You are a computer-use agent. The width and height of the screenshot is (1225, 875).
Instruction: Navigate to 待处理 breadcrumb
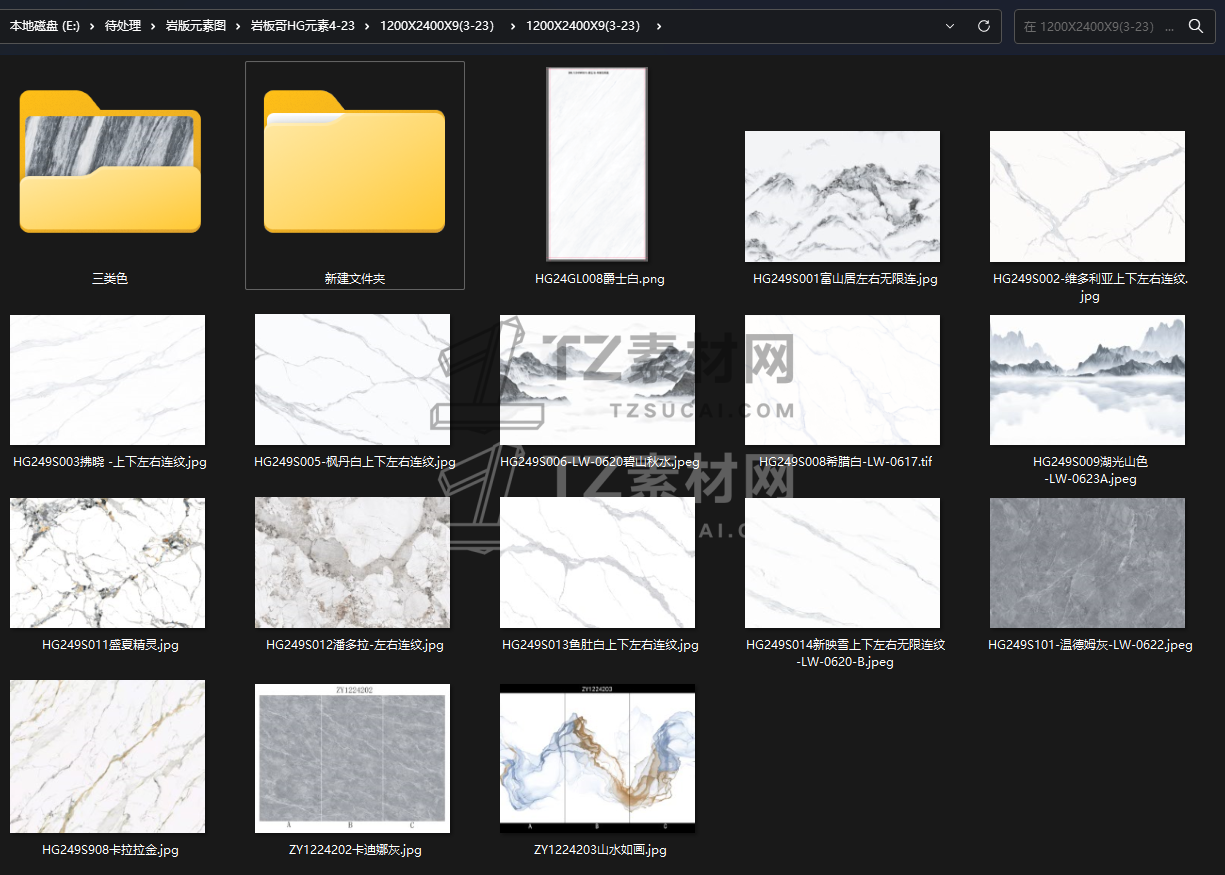[x=122, y=26]
